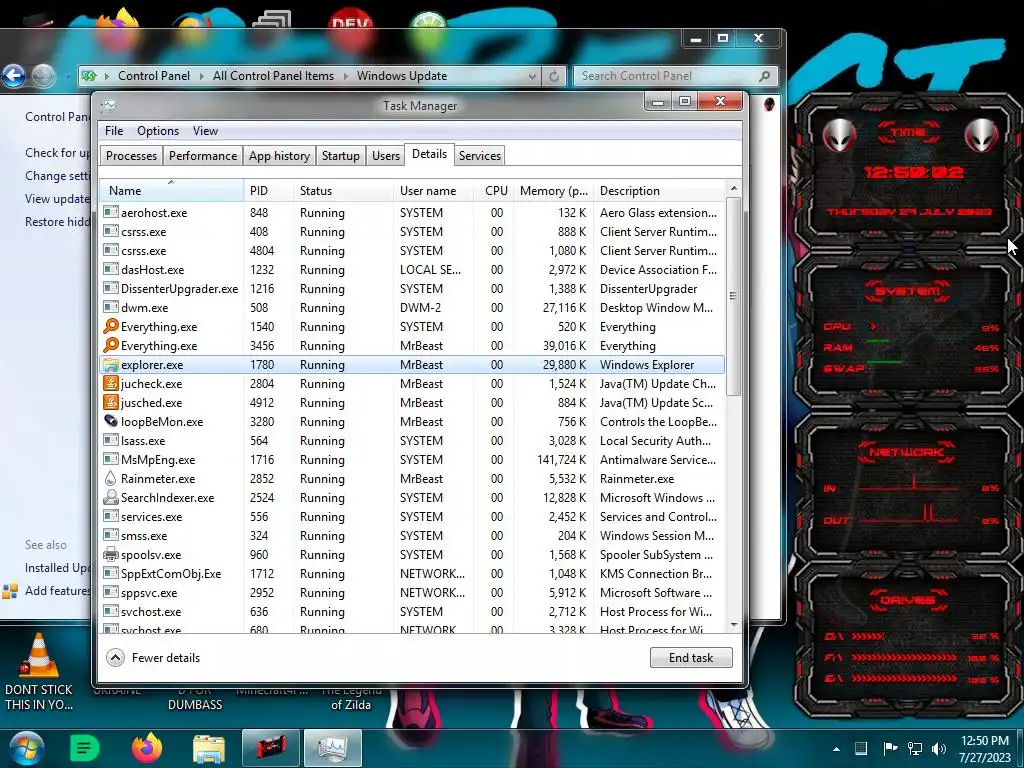
Task: Click the network tray icon
Action: point(915,748)
